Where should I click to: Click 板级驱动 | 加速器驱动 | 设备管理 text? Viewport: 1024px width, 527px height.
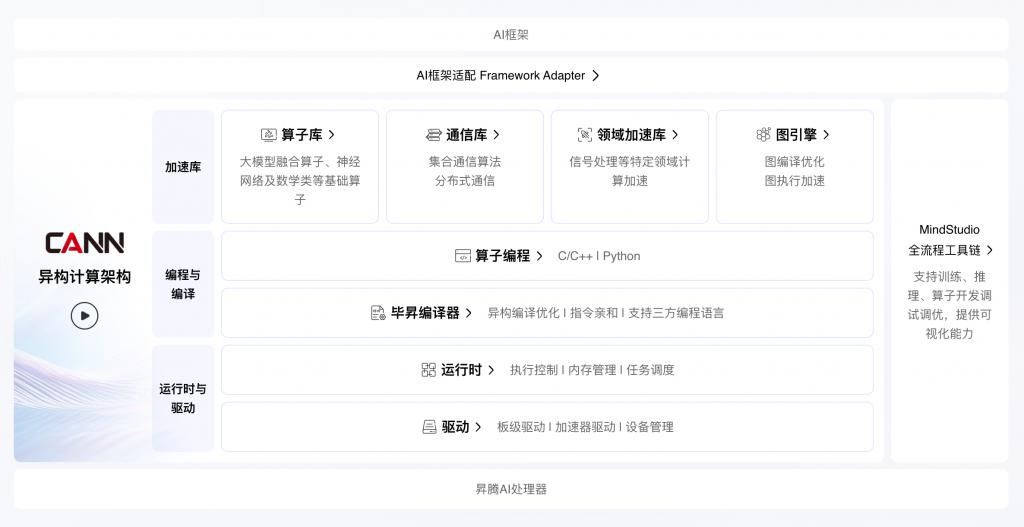[585, 427]
